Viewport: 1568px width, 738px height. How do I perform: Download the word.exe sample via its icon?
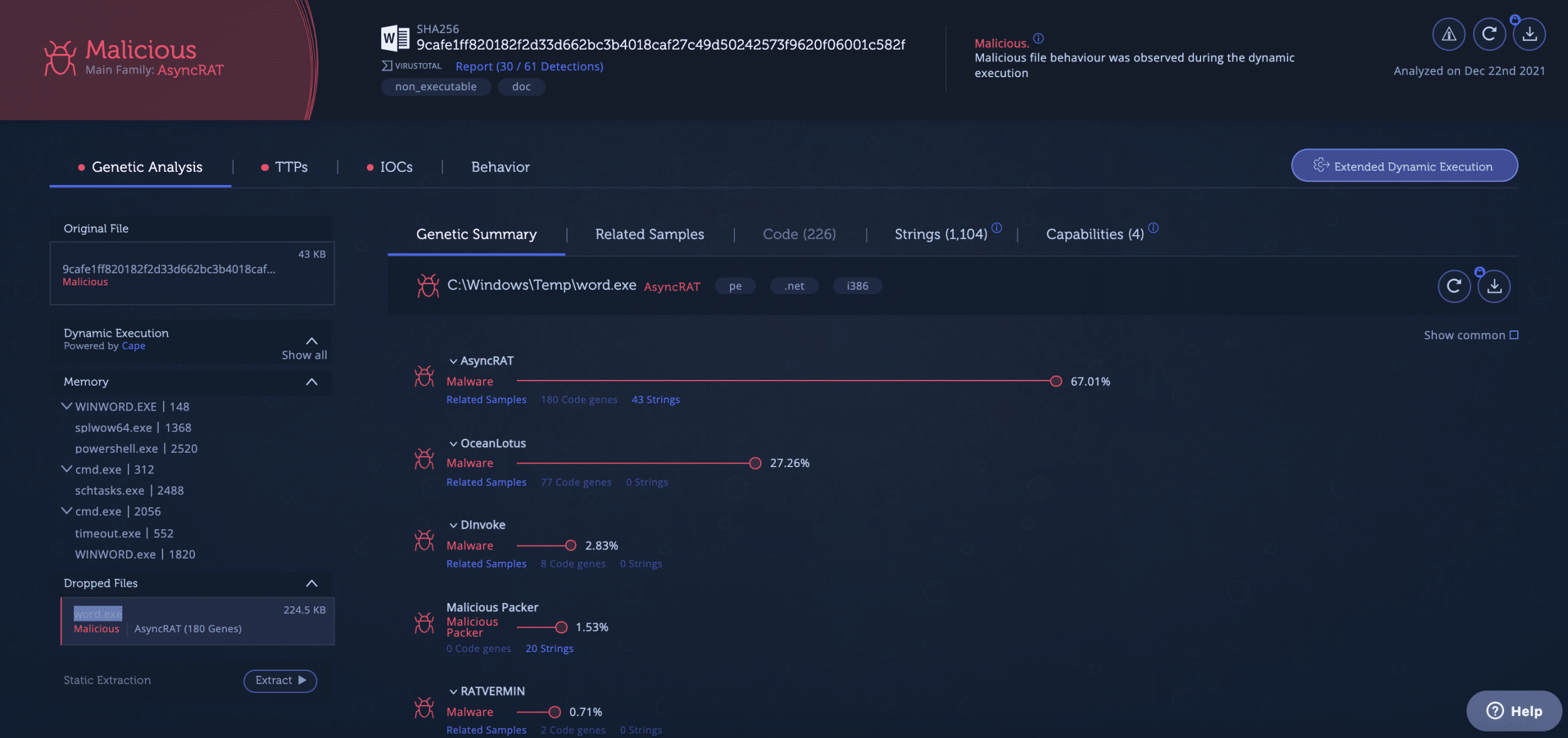(1494, 287)
